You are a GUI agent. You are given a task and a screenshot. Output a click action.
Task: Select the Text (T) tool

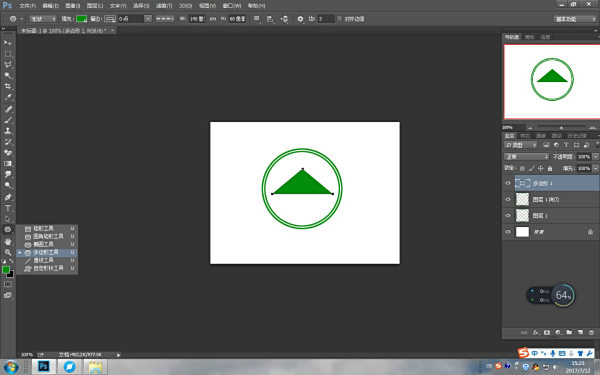pyautogui.click(x=8, y=209)
